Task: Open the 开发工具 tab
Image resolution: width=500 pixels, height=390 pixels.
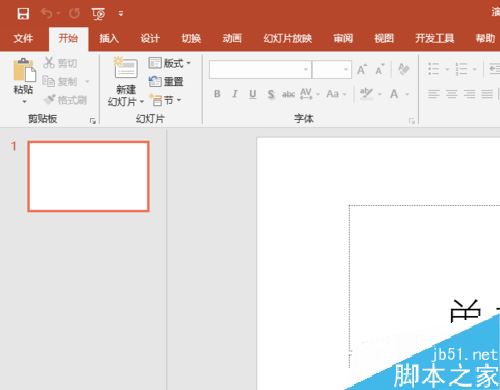Action: tap(435, 38)
